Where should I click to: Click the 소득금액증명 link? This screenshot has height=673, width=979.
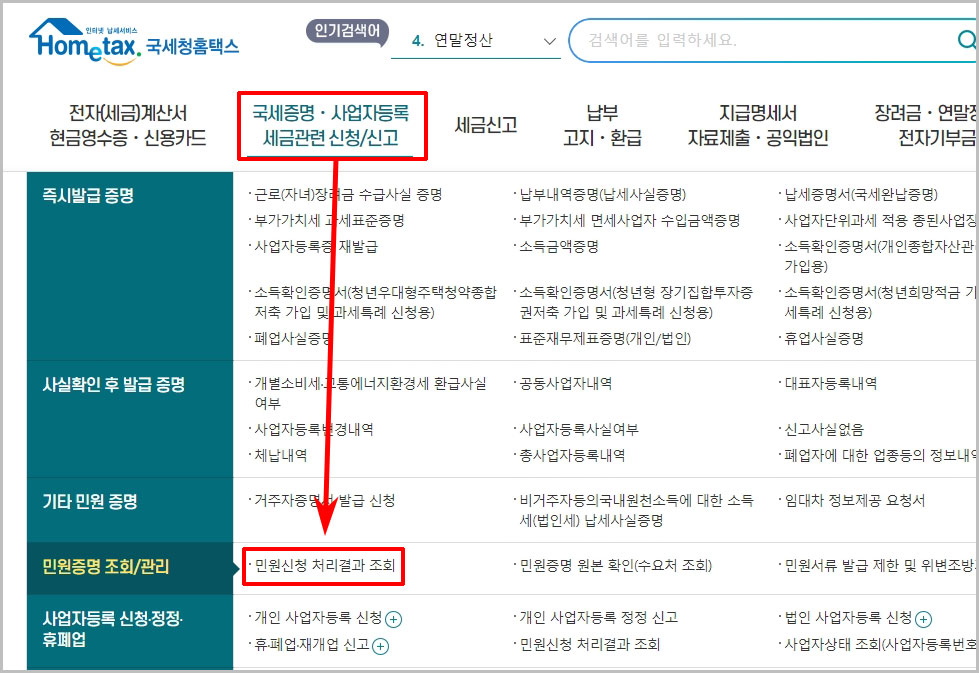558,249
